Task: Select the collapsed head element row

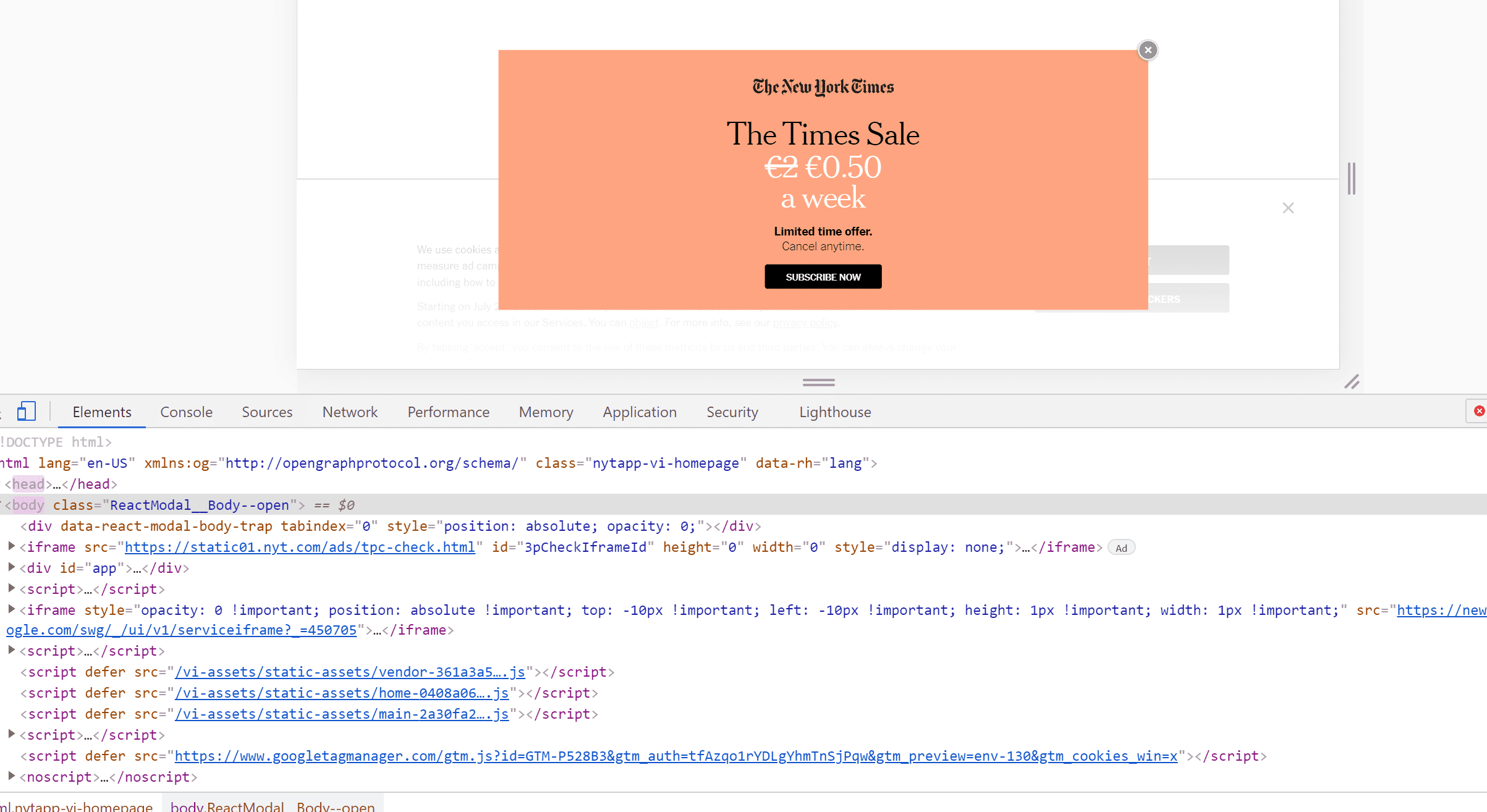Action: click(x=744, y=484)
